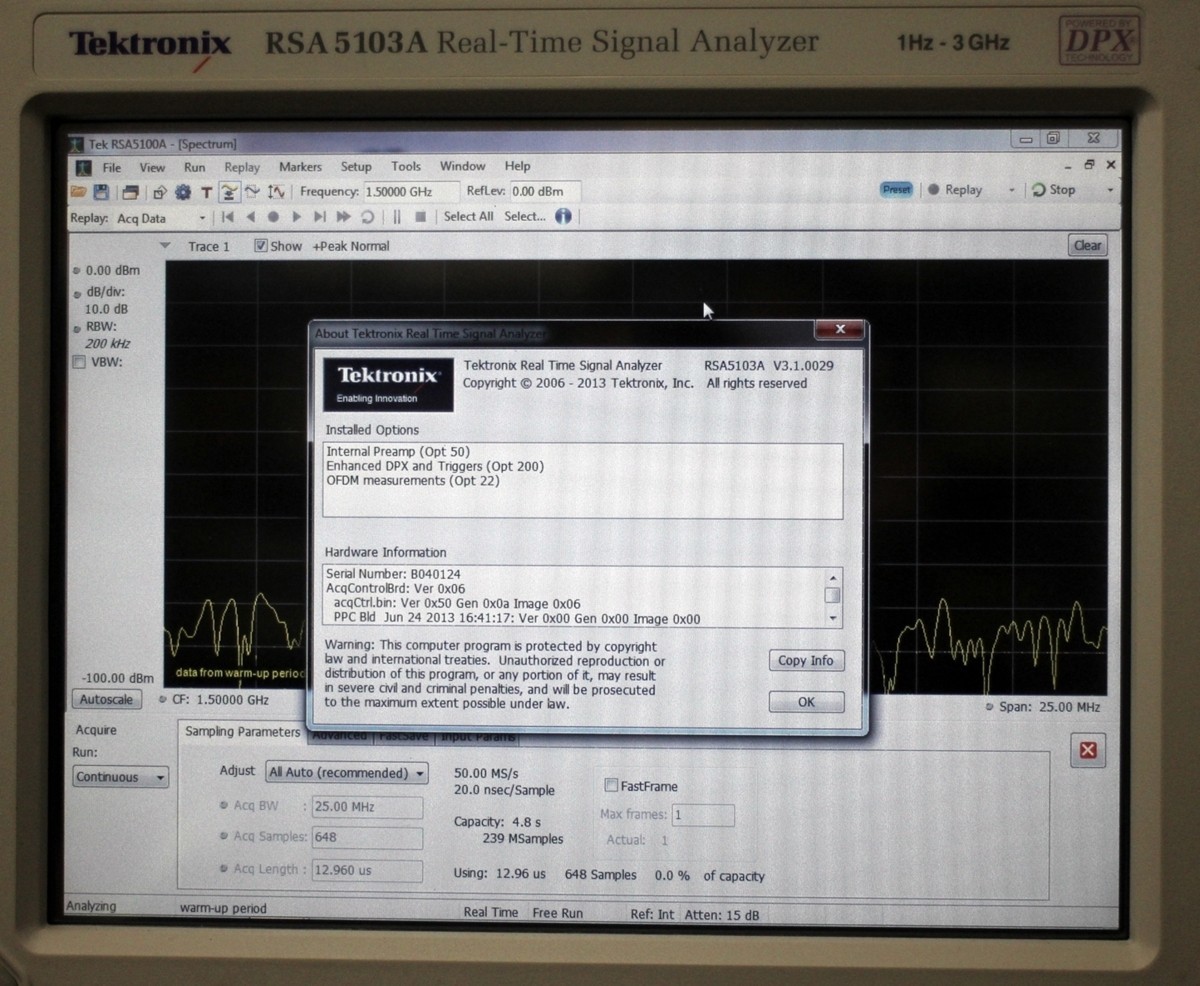
Task: Jump to first replay record
Action: 228,217
